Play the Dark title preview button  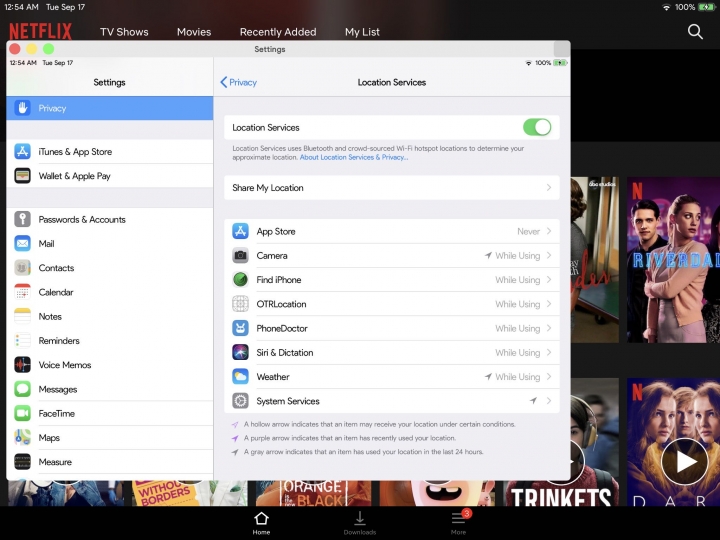[684, 461]
